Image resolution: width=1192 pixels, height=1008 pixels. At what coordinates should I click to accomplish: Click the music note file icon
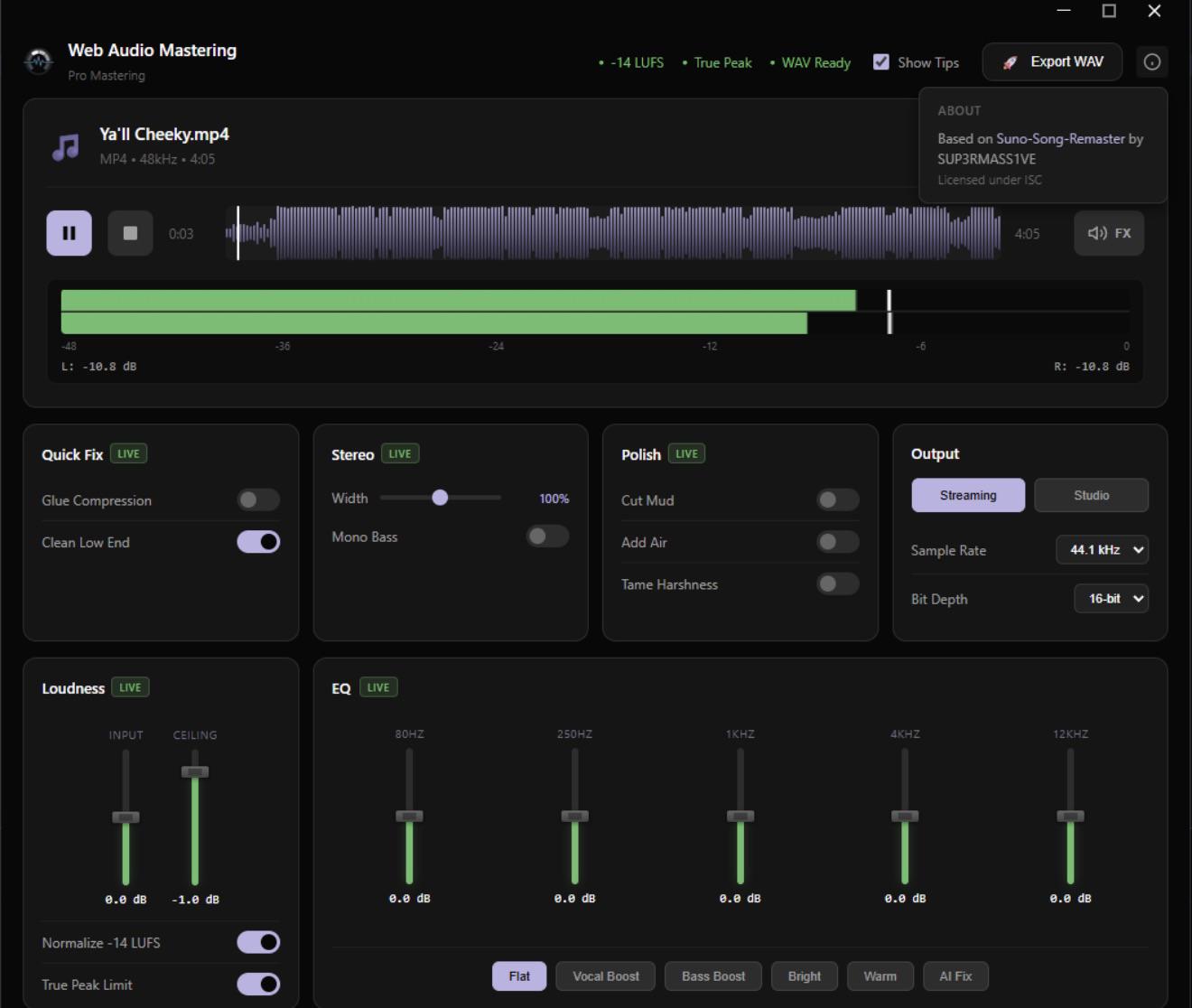66,146
